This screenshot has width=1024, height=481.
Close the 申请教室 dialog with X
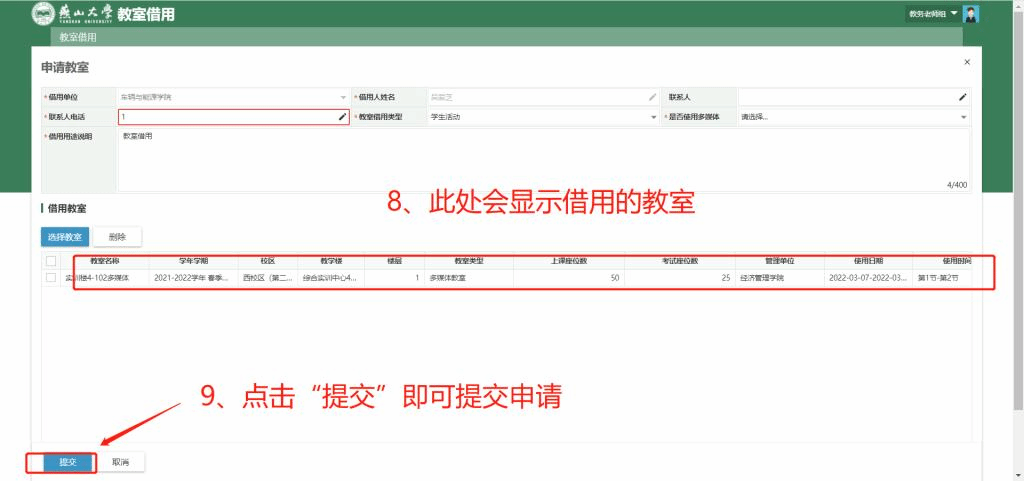click(x=966, y=62)
